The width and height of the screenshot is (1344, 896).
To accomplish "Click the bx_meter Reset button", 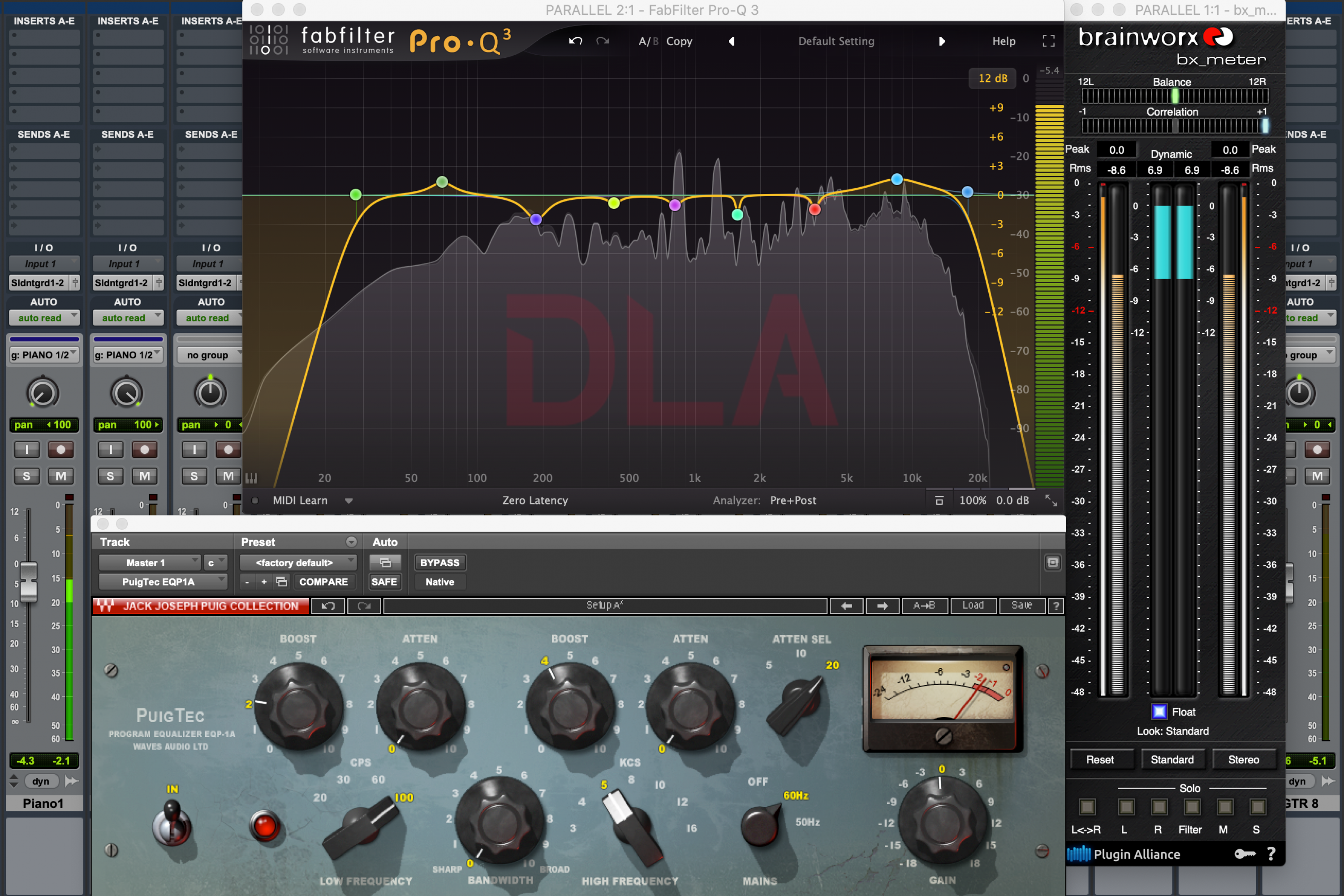I will click(1100, 759).
